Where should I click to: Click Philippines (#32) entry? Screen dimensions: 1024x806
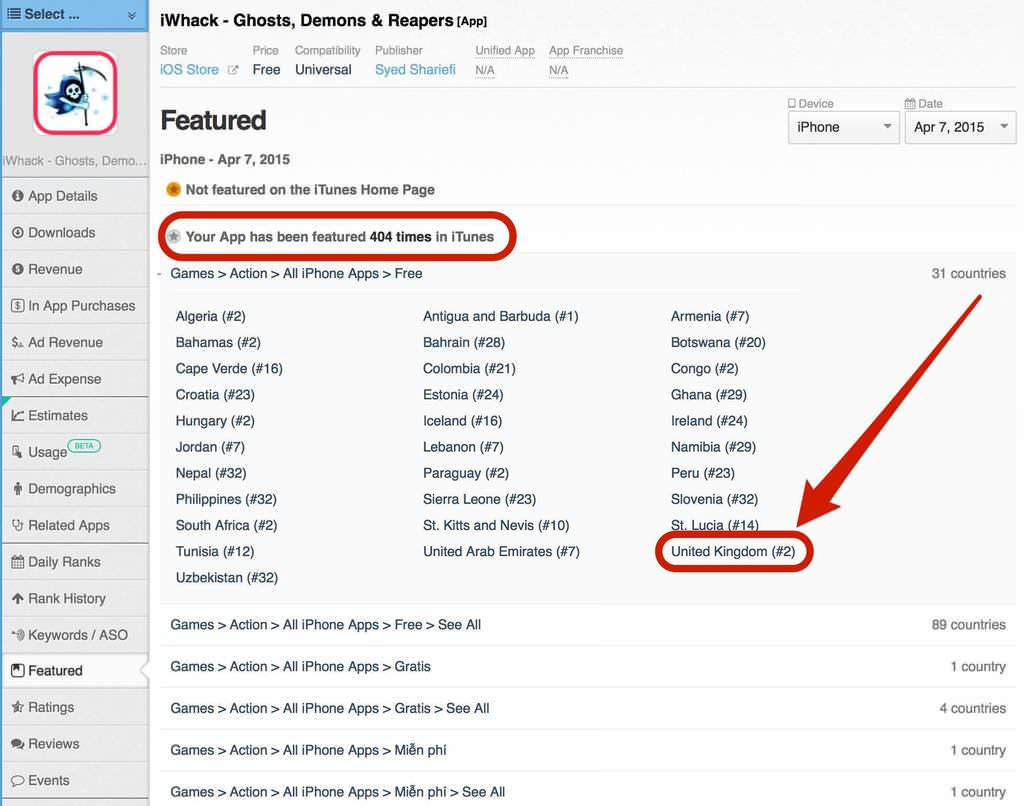[226, 500]
